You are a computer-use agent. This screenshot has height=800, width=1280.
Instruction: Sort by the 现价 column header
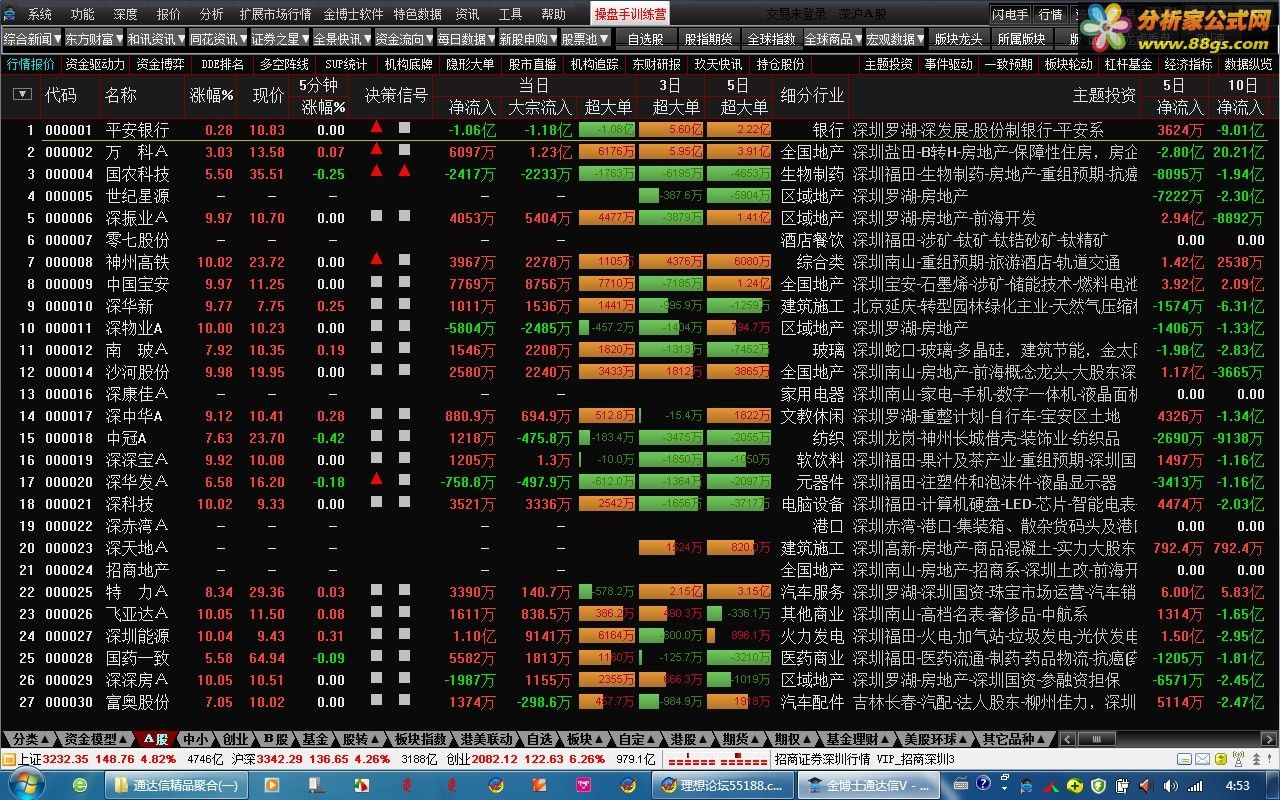click(268, 95)
